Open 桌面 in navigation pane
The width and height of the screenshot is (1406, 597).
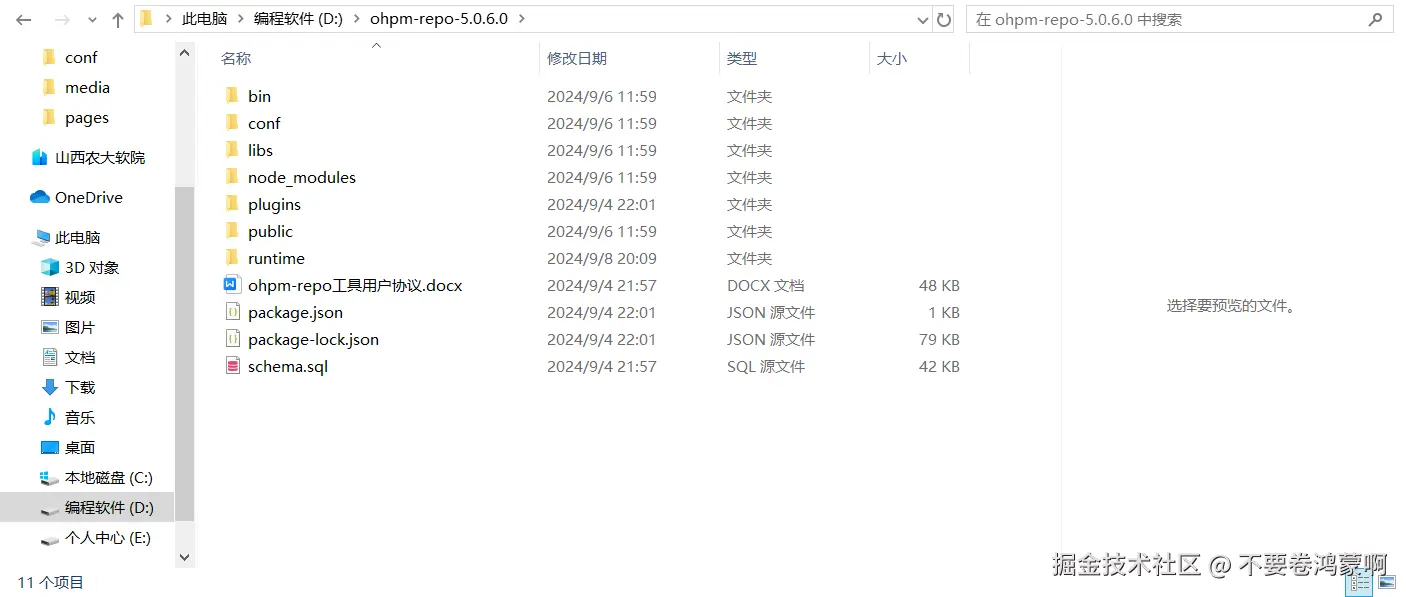tap(80, 447)
